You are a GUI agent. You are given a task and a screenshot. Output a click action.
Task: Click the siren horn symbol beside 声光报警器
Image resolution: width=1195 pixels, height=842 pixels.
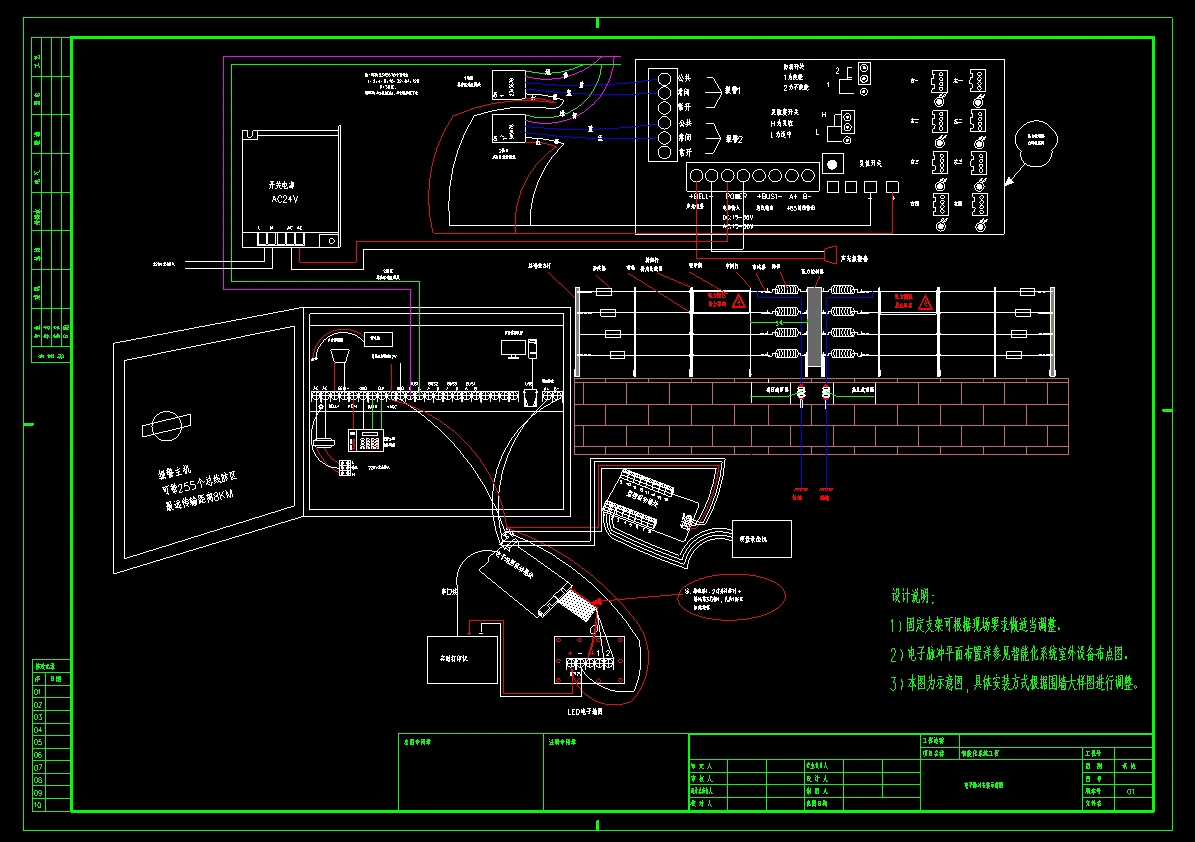[829, 254]
